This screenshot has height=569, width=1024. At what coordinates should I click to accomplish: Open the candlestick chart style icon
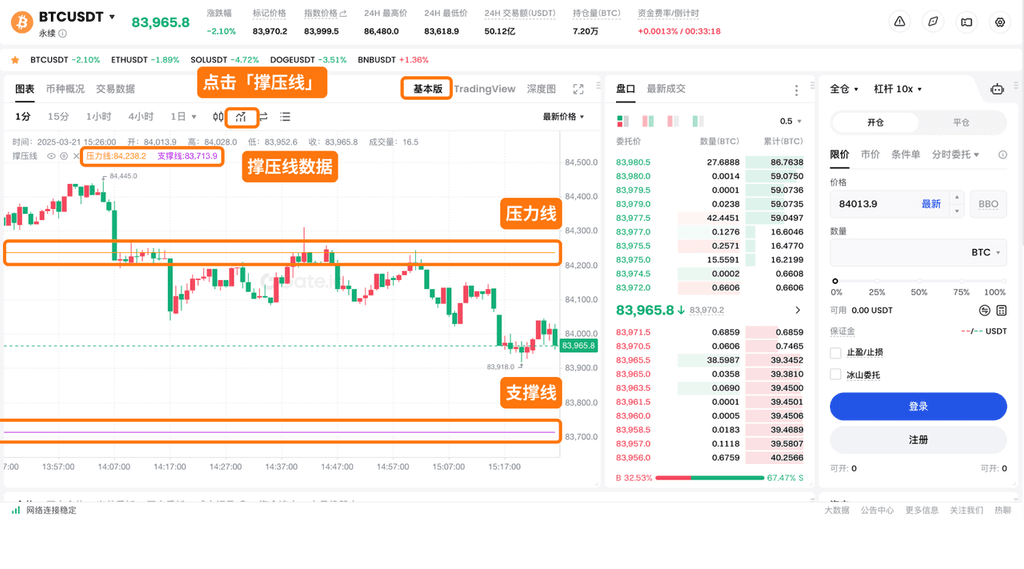(x=218, y=117)
